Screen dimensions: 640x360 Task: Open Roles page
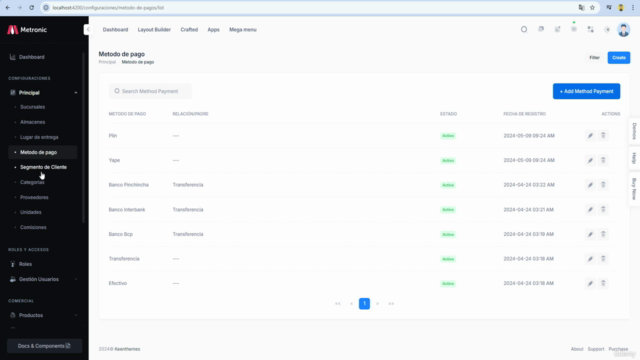[x=25, y=264]
